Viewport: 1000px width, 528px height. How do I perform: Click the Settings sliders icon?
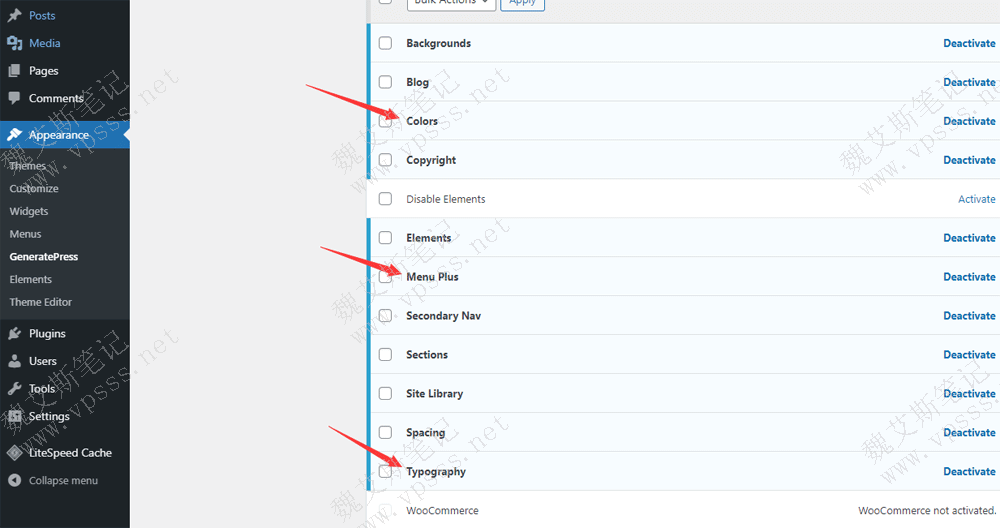point(14,416)
